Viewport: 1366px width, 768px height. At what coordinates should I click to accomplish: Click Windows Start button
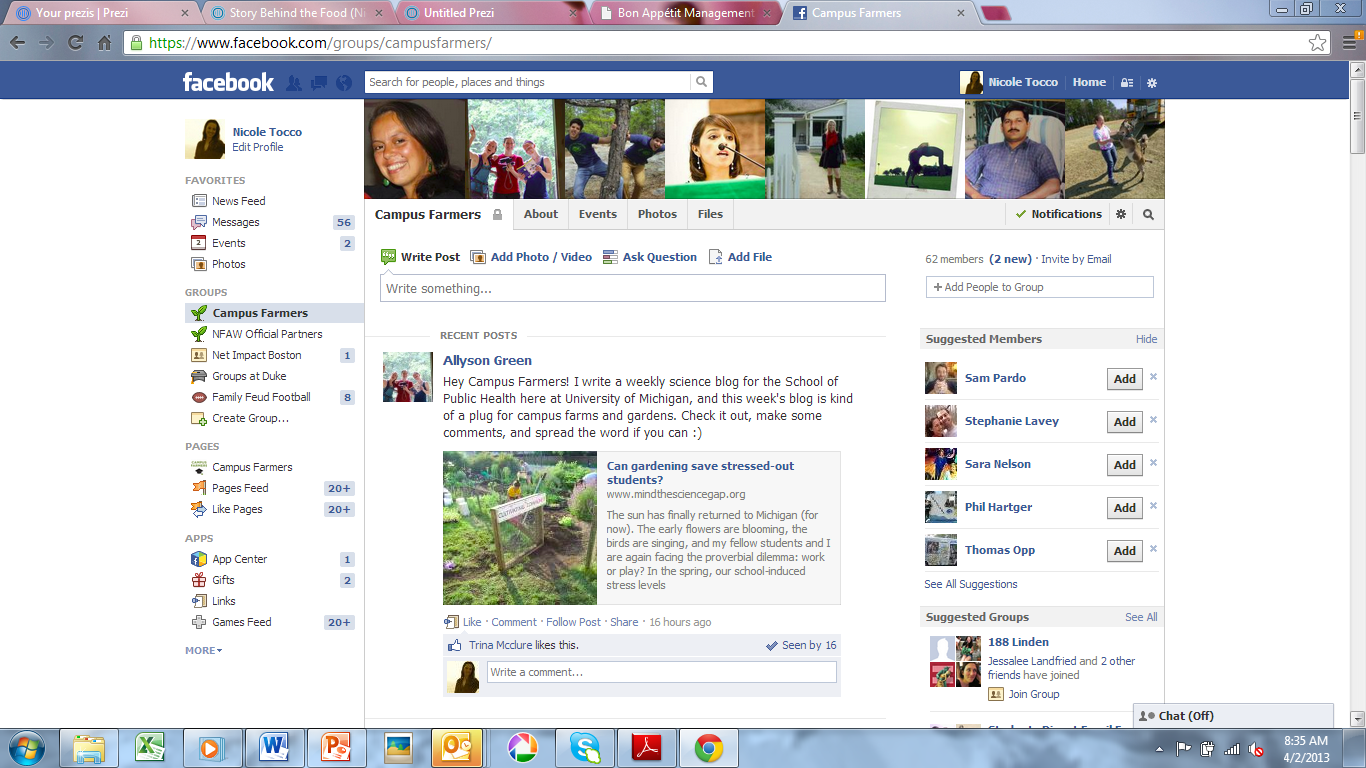pos(26,747)
